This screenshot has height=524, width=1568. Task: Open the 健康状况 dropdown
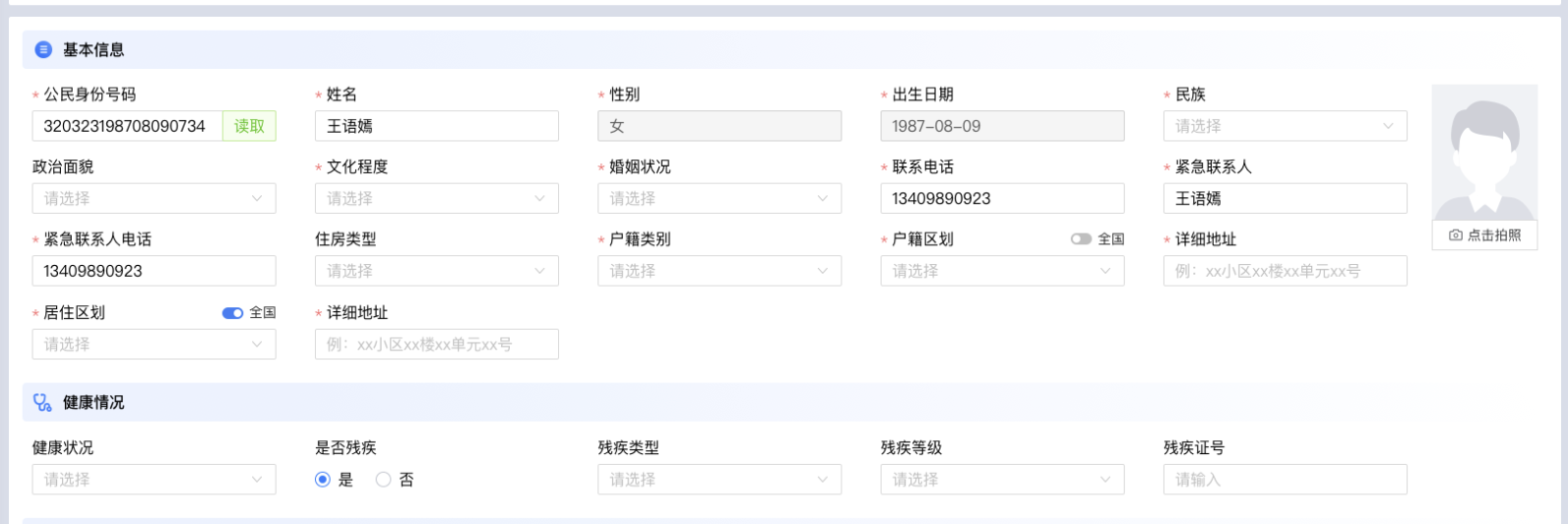[x=154, y=480]
